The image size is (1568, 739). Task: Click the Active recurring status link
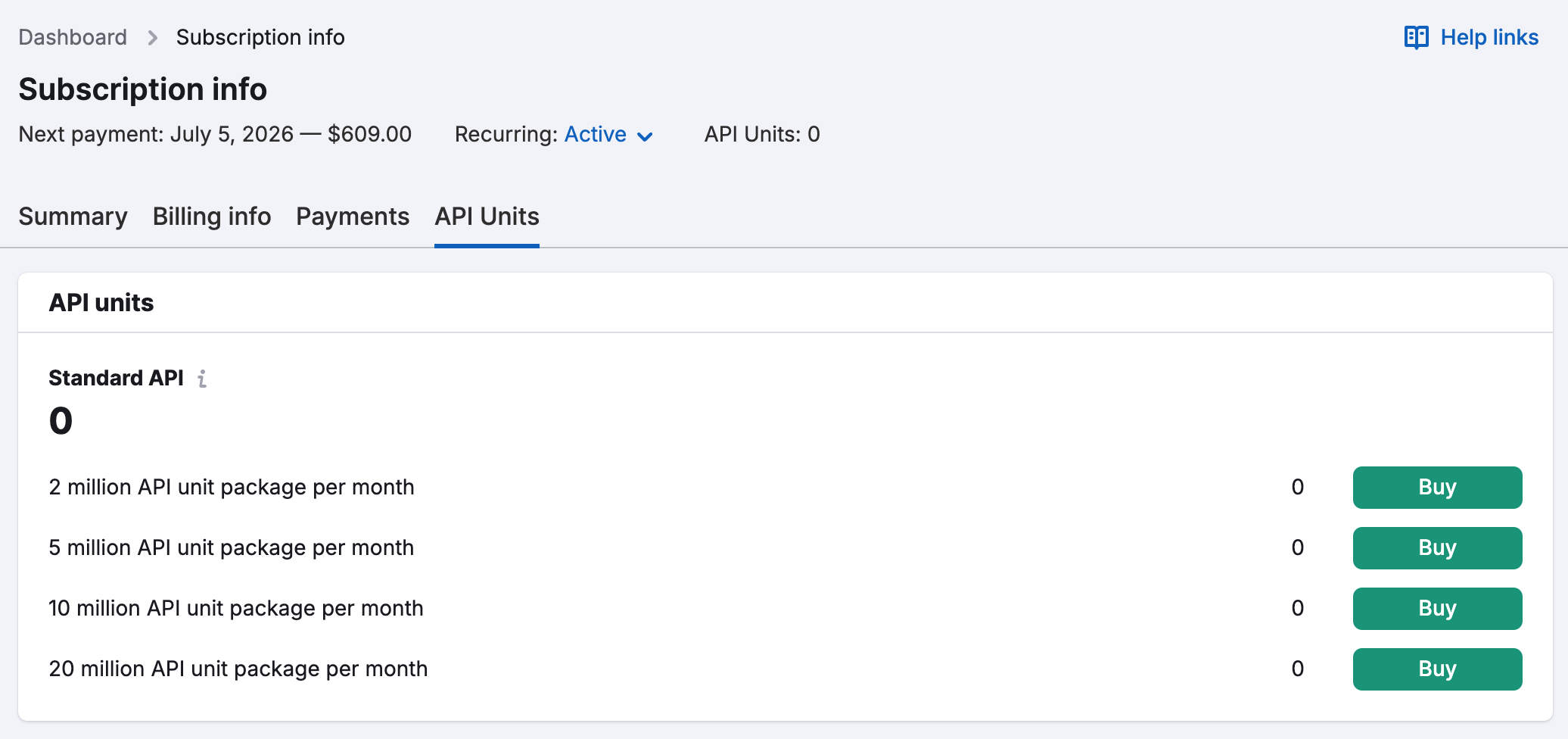pyautogui.click(x=596, y=134)
